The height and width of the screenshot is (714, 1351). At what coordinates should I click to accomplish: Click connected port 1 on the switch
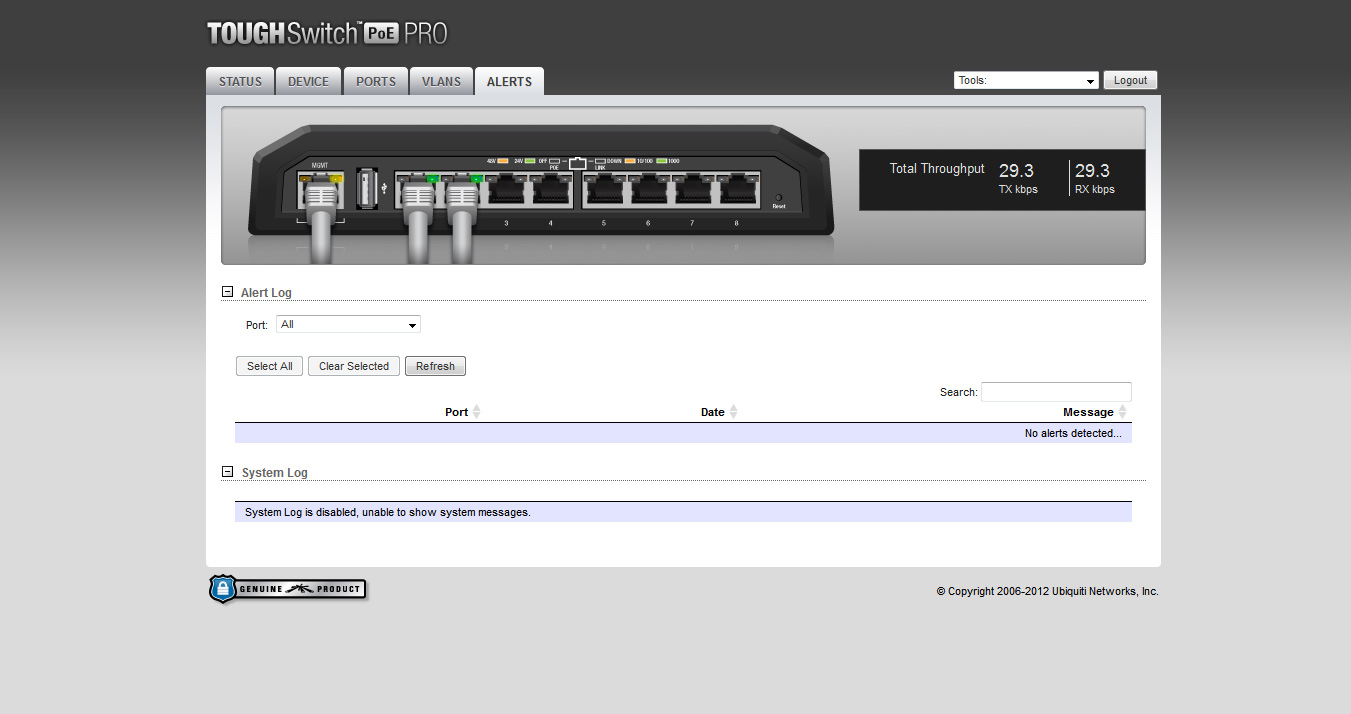tap(418, 189)
